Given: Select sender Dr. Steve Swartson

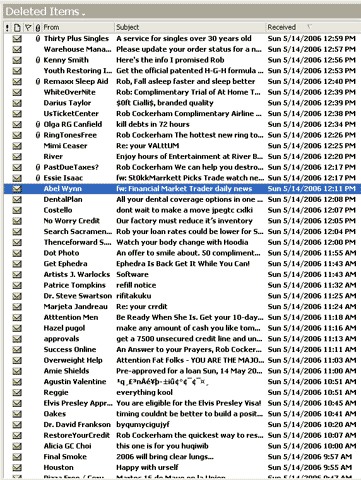Looking at the screenshot, I should coord(78,296).
